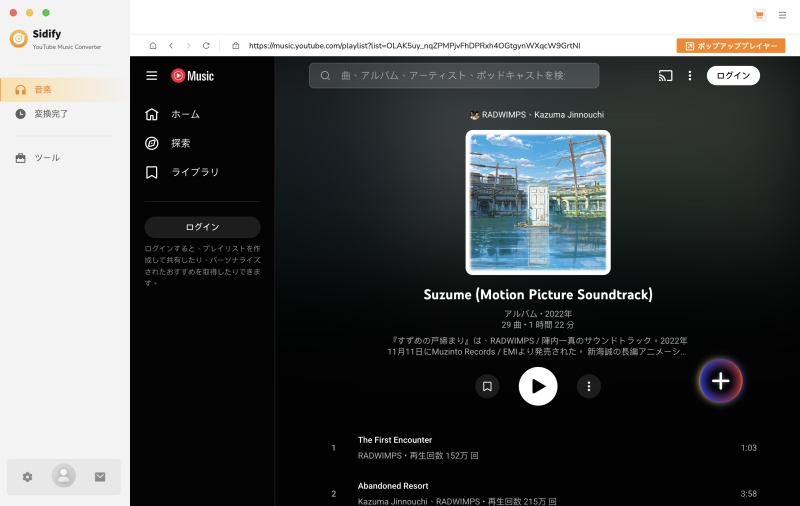Click RADWIMPS under The First Encounter
The height and width of the screenshot is (506, 800).
pos(380,456)
